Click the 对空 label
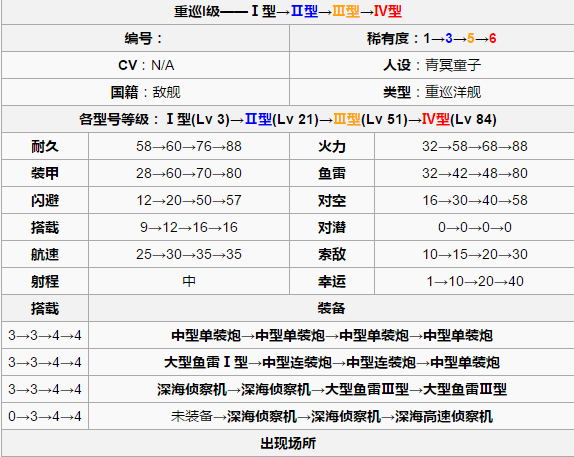Screen dimensions: 574x457 (x=332, y=201)
